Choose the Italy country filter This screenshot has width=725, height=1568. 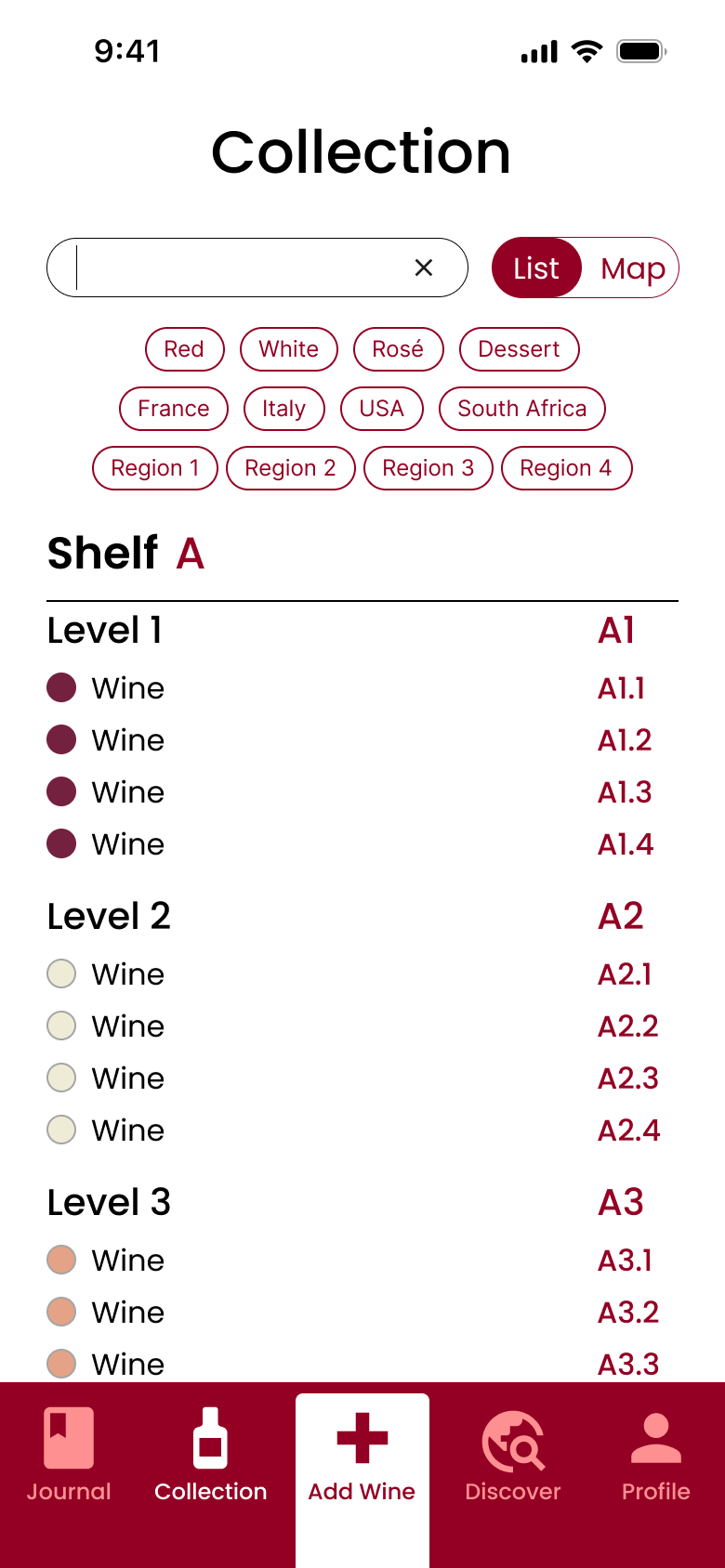click(283, 409)
